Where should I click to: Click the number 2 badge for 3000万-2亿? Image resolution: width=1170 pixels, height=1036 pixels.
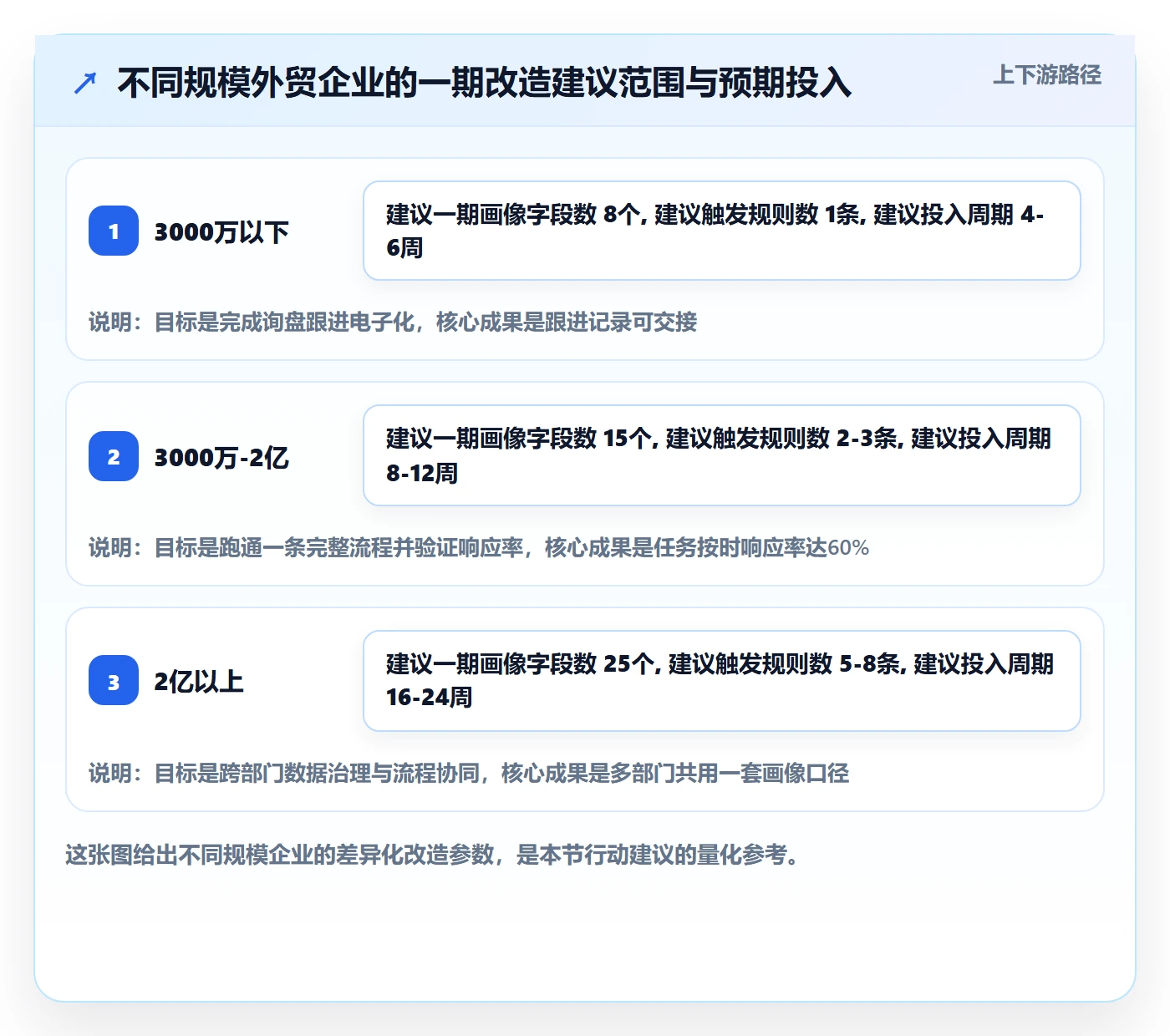coord(114,456)
